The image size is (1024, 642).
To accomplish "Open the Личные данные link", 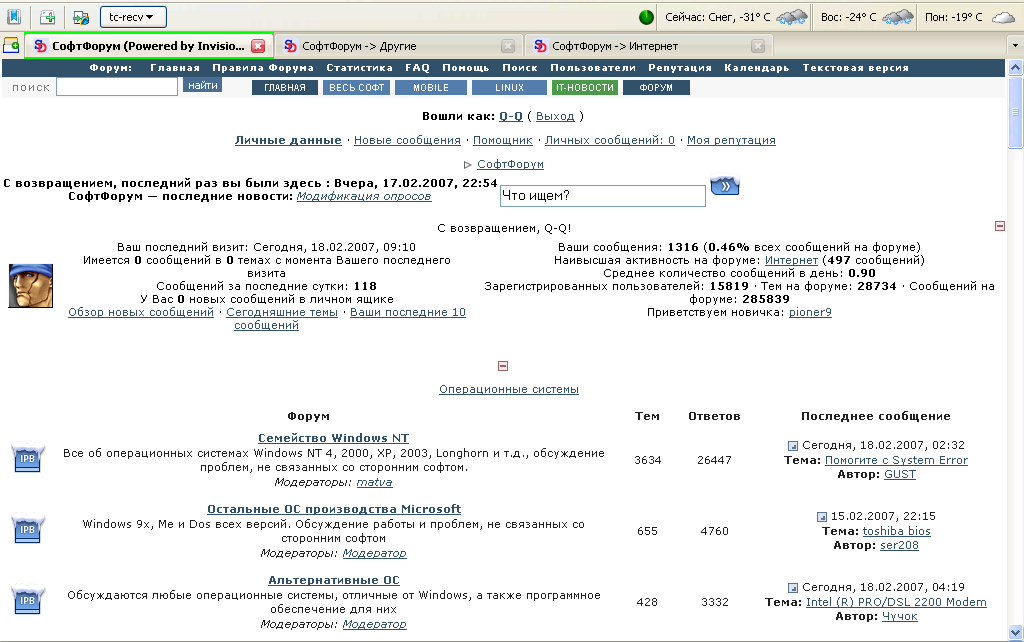I will click(288, 140).
